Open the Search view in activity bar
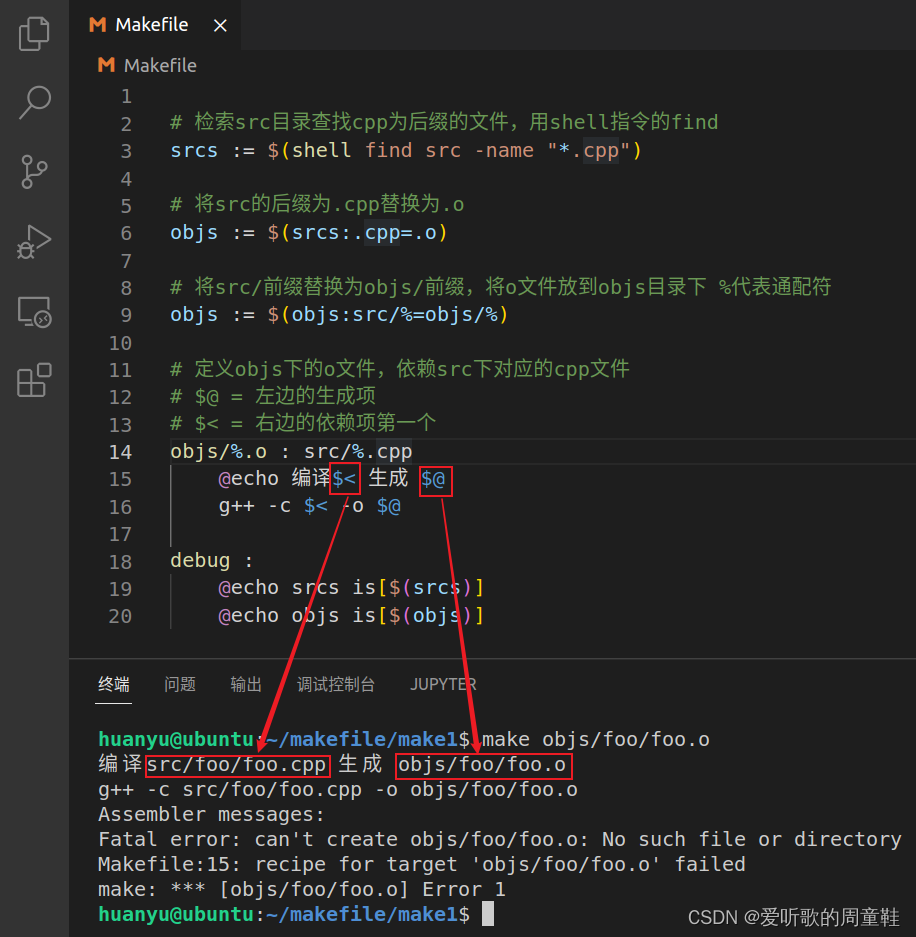This screenshot has height=937, width=916. click(x=34, y=102)
